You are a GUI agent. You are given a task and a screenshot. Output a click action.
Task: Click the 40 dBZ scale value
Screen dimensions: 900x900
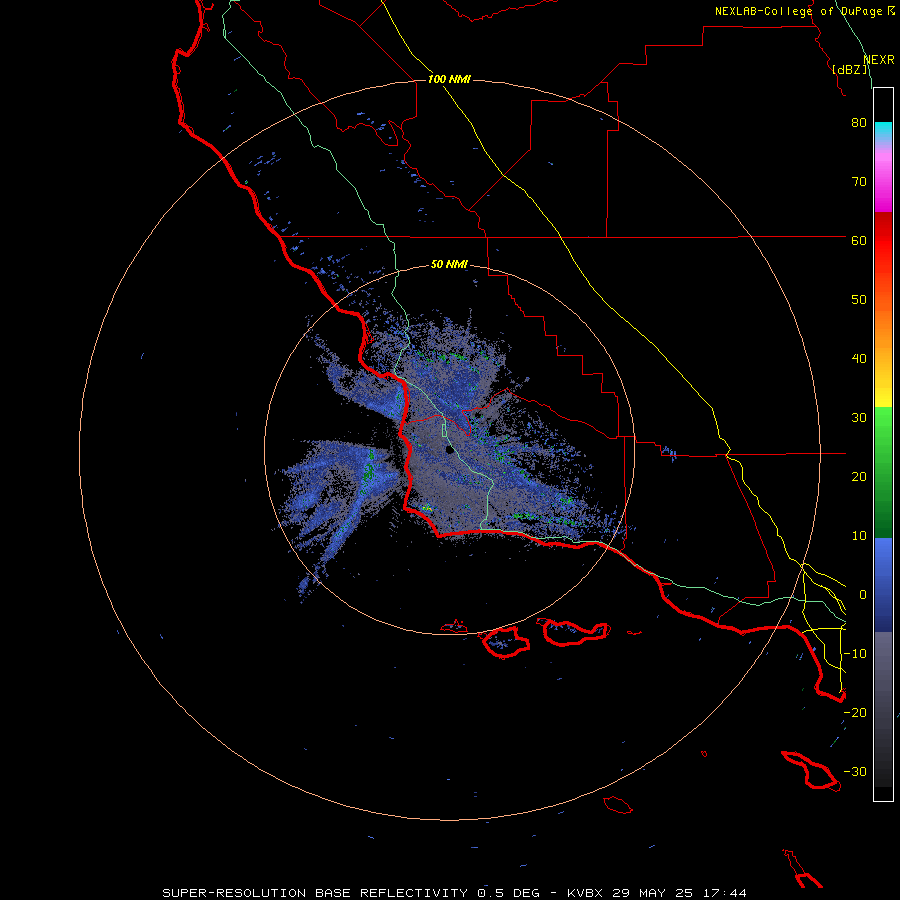click(x=859, y=359)
